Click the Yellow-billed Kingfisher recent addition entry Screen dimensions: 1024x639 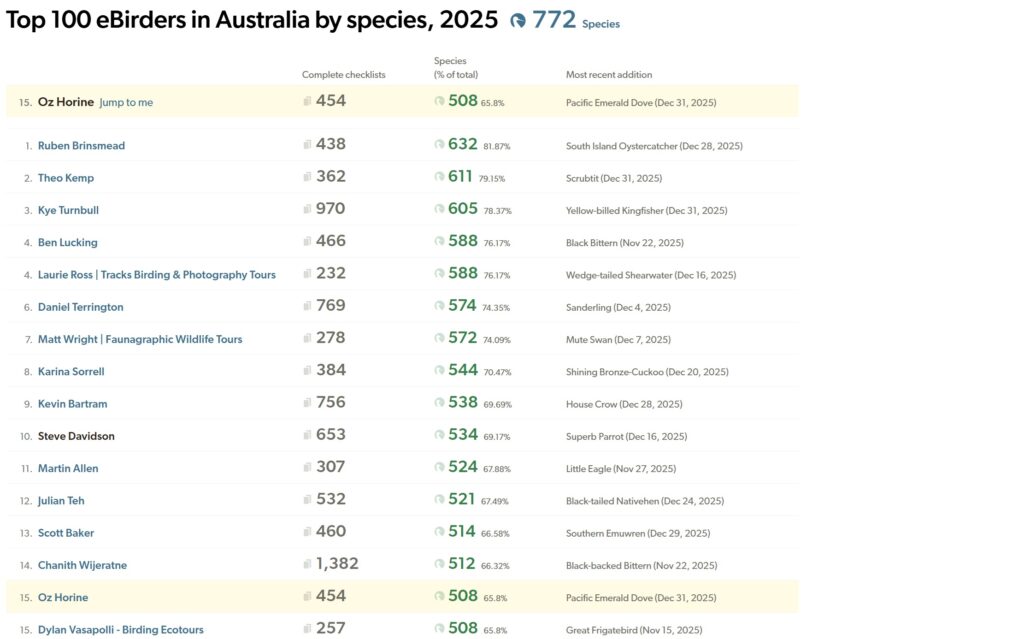(660, 211)
